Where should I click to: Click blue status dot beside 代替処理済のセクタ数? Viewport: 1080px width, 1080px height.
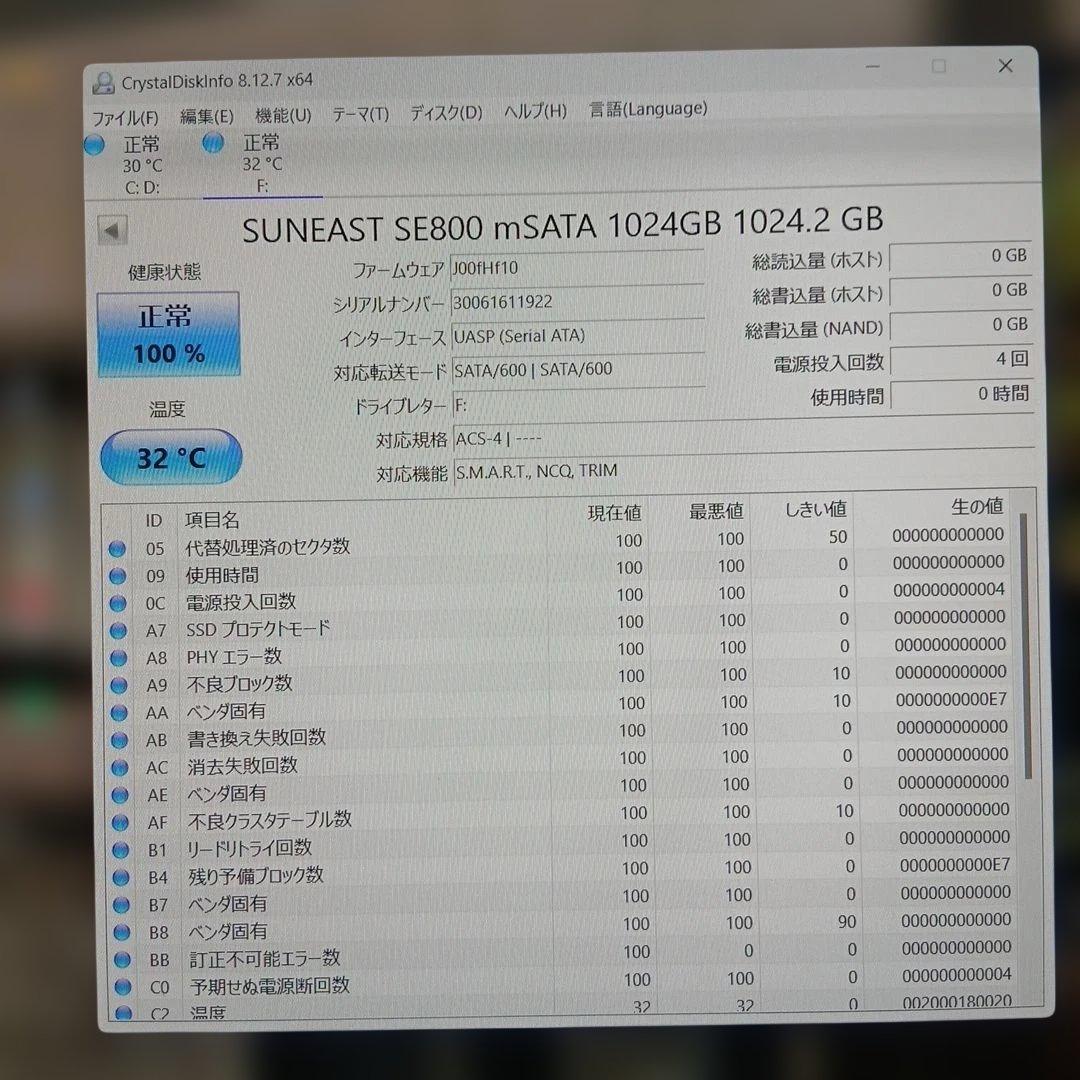tap(119, 547)
